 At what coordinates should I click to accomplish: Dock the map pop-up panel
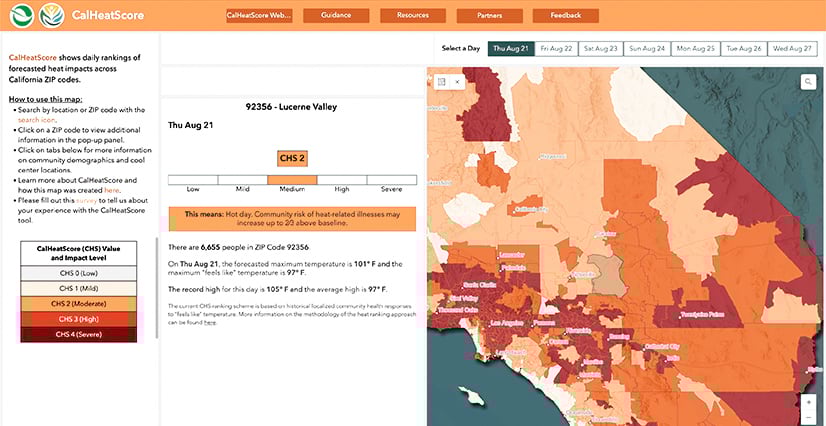click(x=441, y=82)
